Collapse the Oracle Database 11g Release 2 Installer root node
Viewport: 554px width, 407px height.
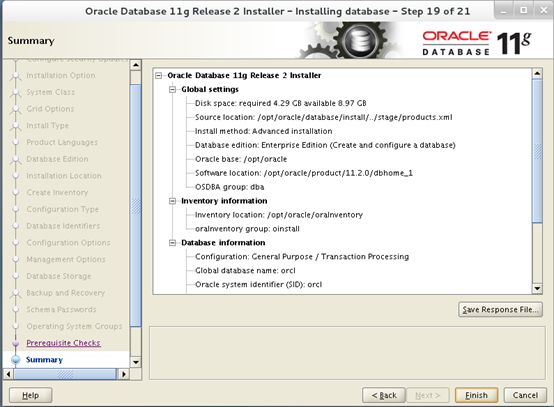159,76
